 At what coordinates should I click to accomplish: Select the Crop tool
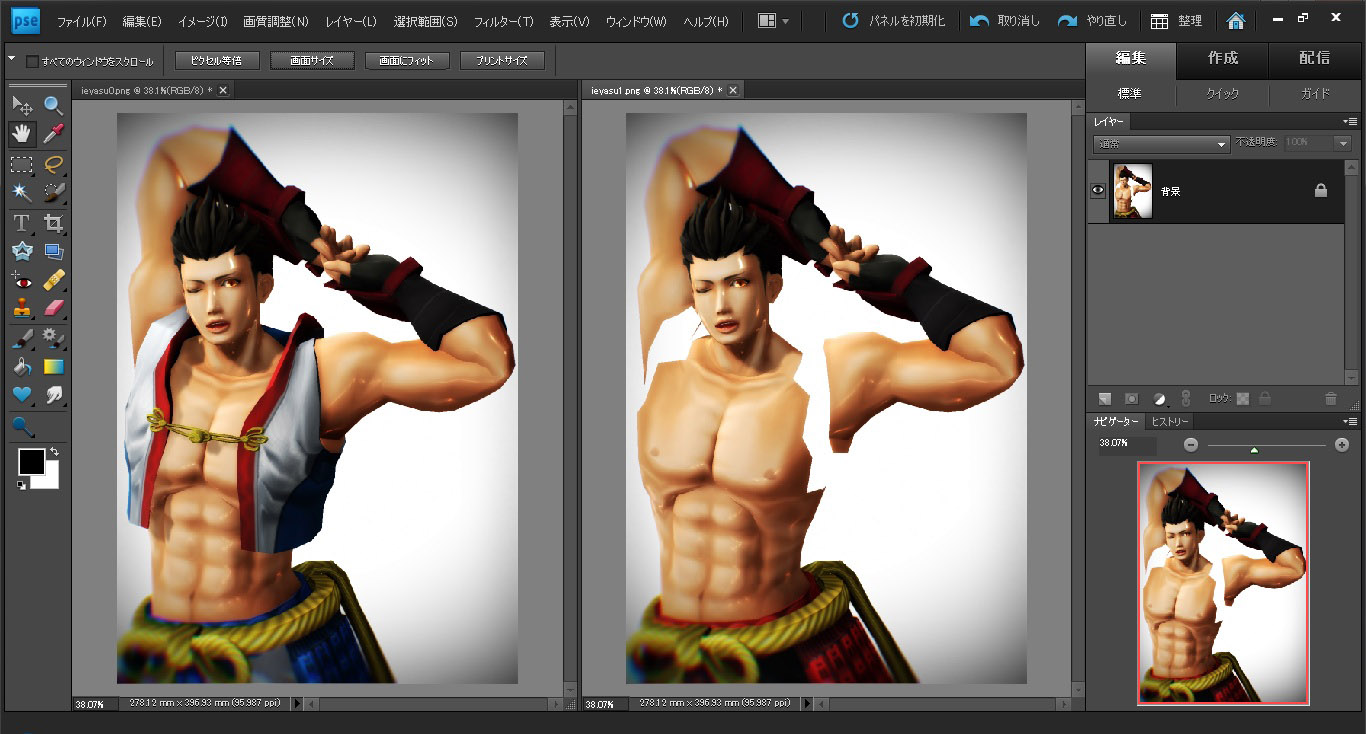pyautogui.click(x=53, y=223)
